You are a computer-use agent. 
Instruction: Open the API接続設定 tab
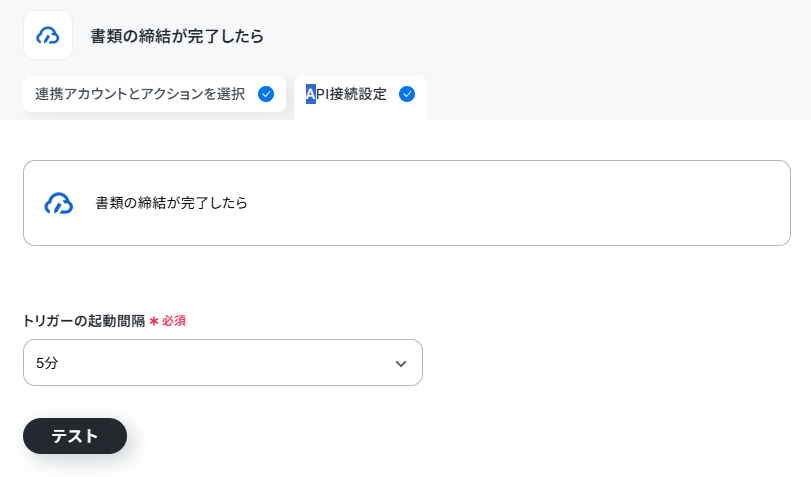(x=361, y=96)
